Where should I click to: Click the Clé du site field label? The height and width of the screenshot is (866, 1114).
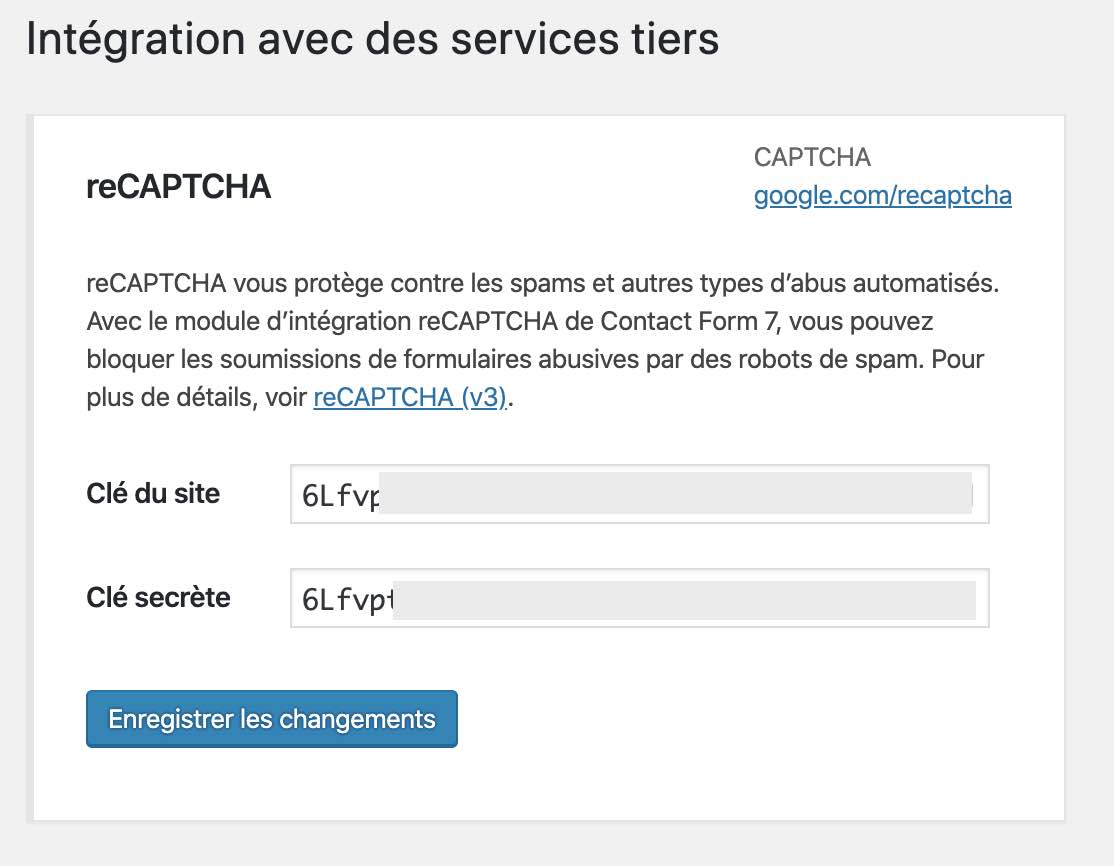coord(152,493)
